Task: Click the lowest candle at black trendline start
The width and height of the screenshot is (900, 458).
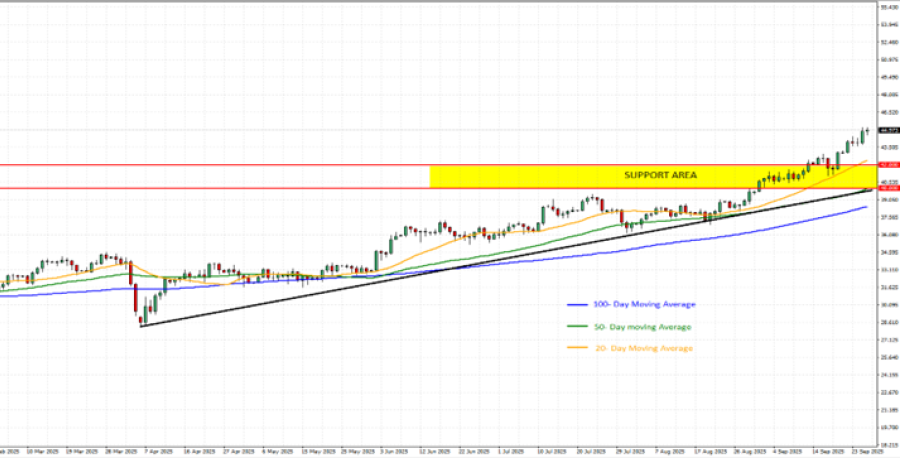Action: pos(141,318)
